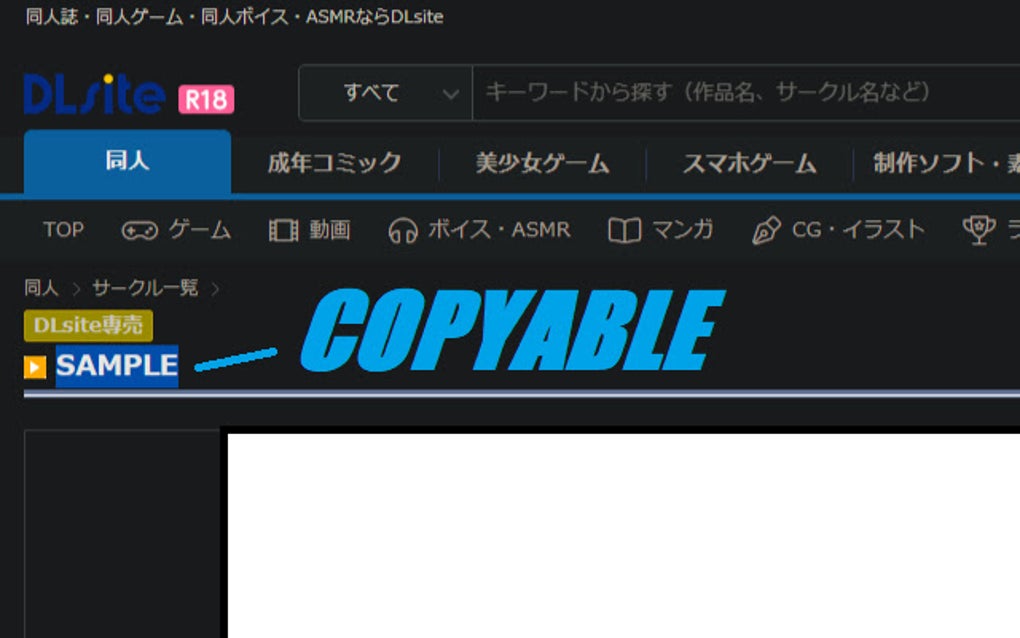
Task: Select the pen icon for CG・イラスト
Action: [765, 230]
